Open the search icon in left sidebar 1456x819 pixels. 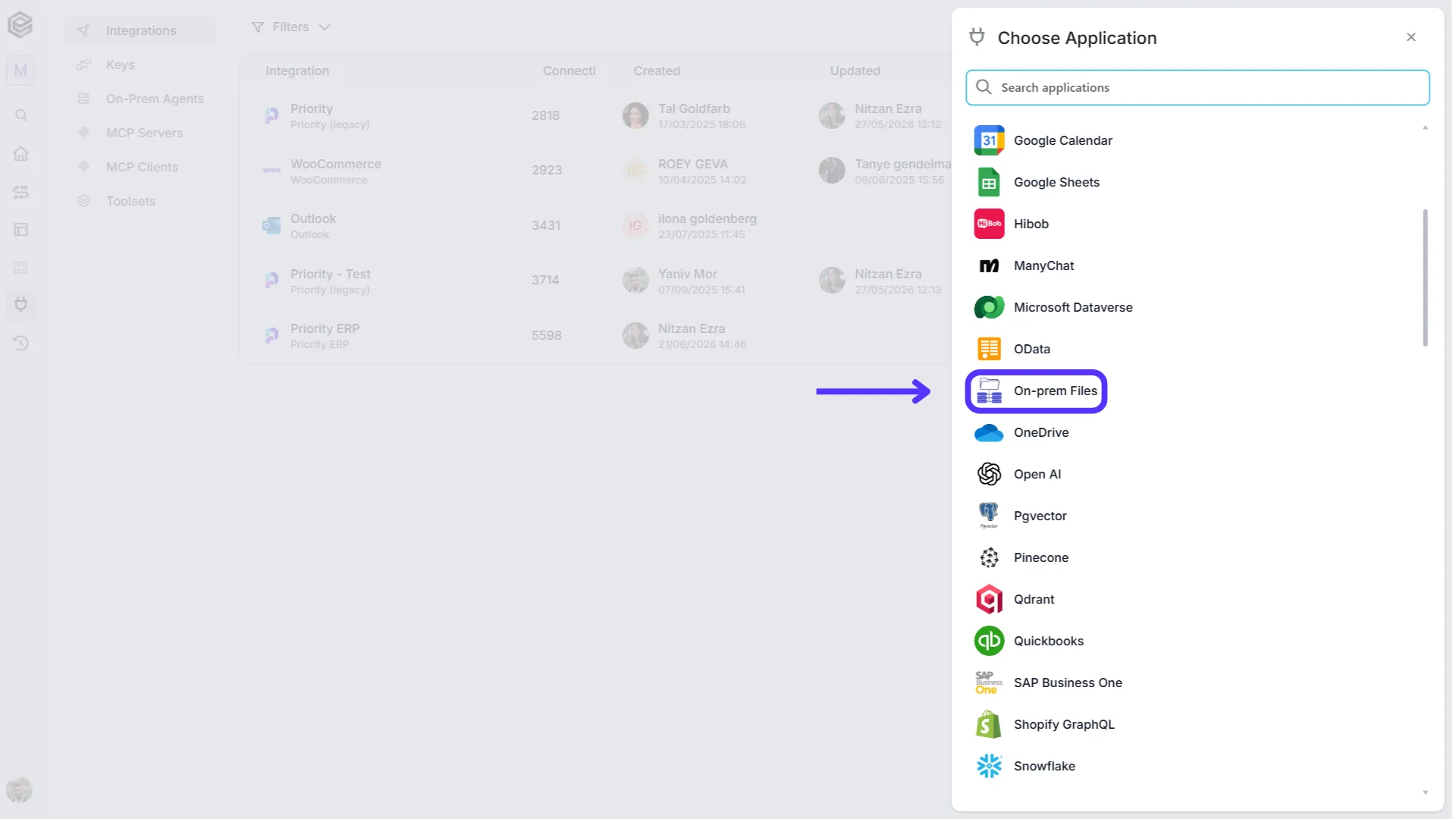(x=21, y=115)
